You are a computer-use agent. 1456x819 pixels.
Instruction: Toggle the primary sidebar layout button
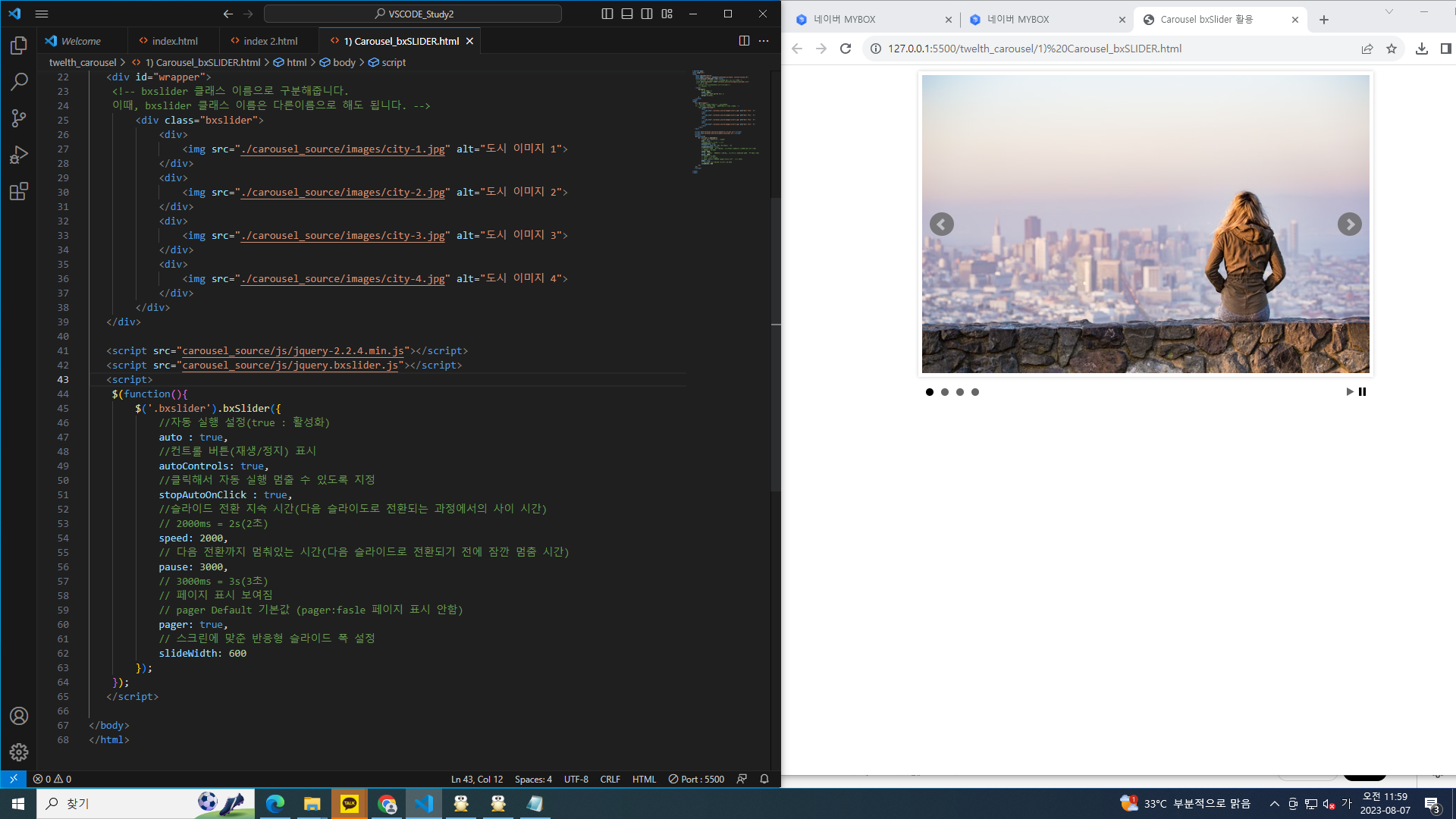click(607, 14)
